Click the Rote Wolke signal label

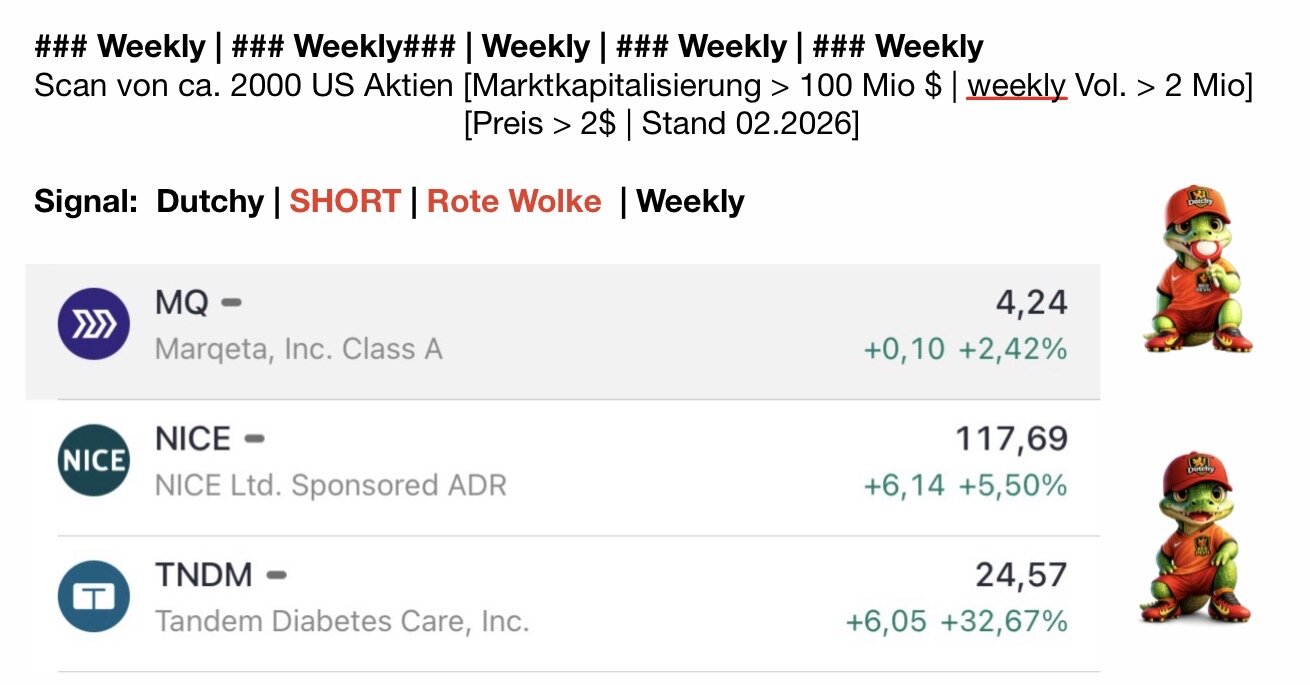[514, 202]
